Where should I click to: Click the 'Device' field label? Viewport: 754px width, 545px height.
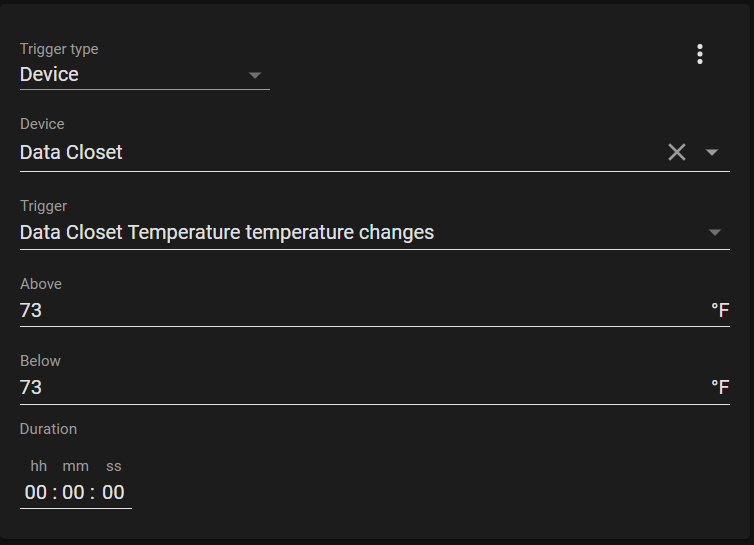(x=42, y=124)
